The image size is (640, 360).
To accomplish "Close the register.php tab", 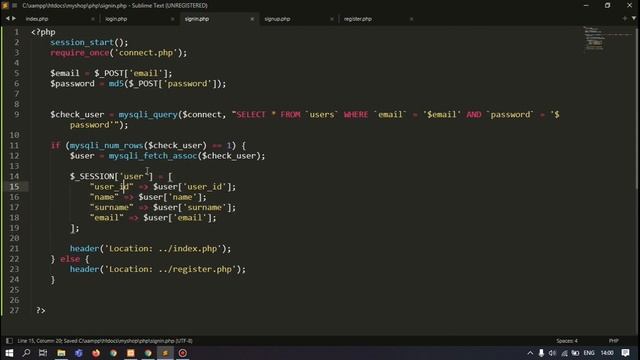I will pos(411,19).
